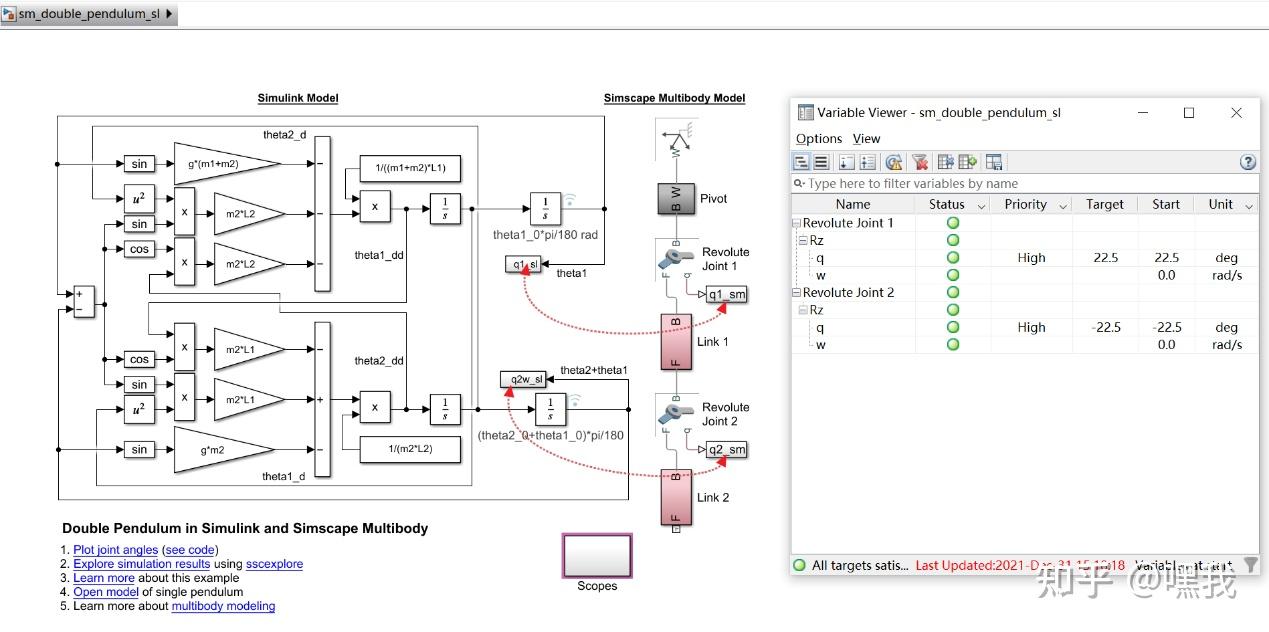Click the add column toolbar icon
This screenshot has height=632, width=1269.
[x=967, y=161]
